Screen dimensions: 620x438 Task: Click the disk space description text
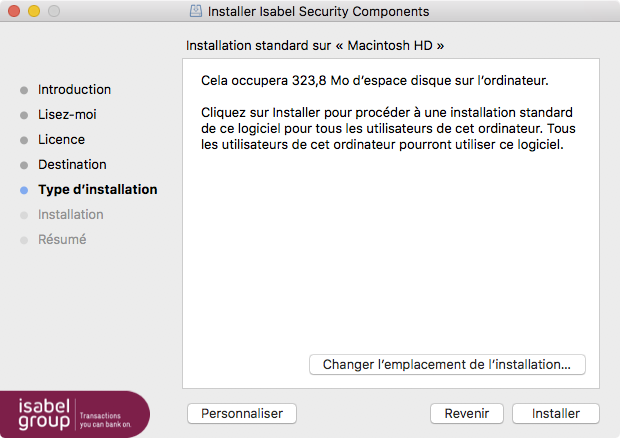[375, 81]
